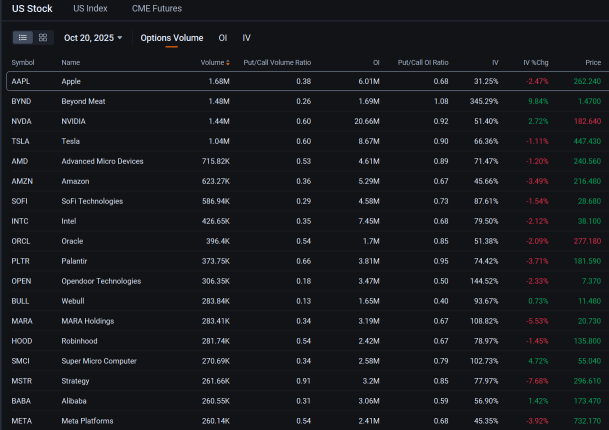Sort by IV %Chg column header
The image size is (609, 430).
(x=536, y=62)
